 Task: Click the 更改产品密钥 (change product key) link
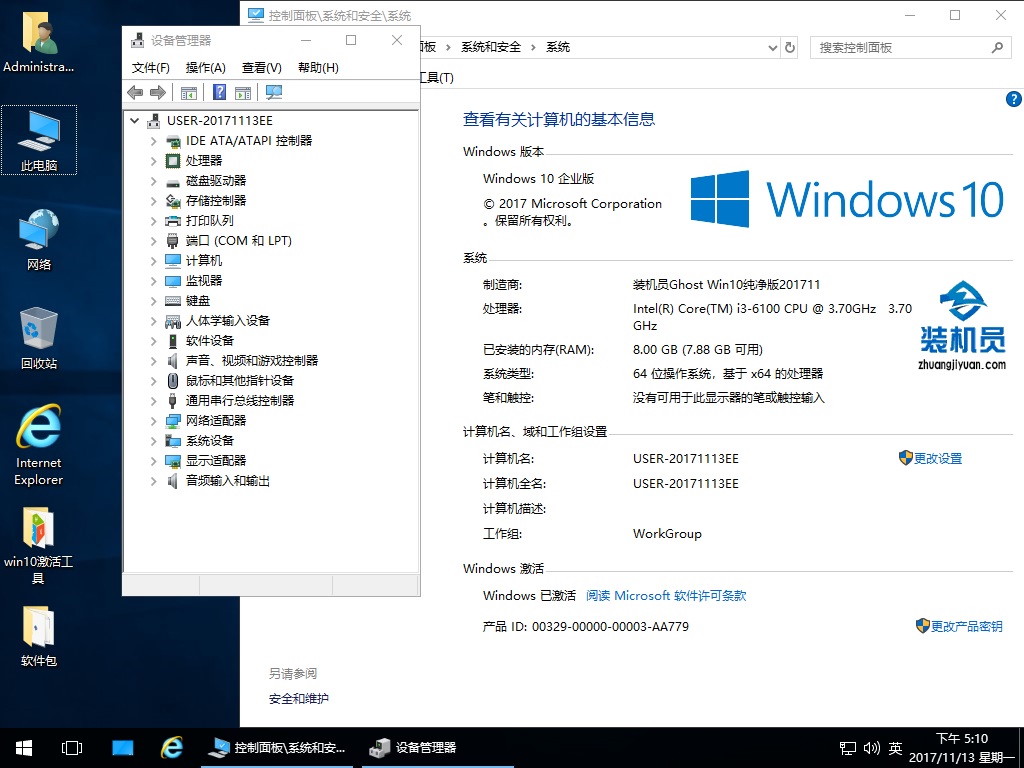point(965,626)
